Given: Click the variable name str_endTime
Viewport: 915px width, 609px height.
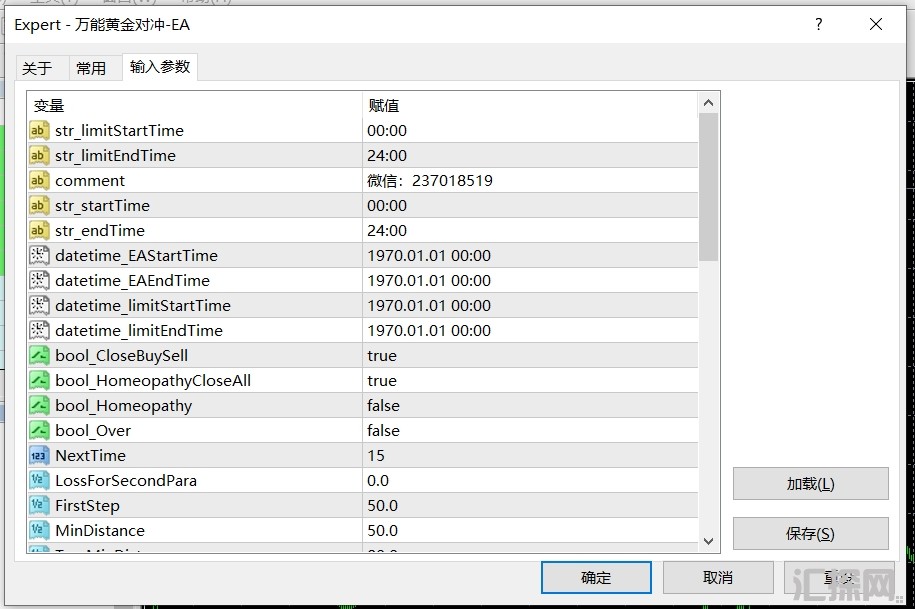Looking at the screenshot, I should coord(100,231).
